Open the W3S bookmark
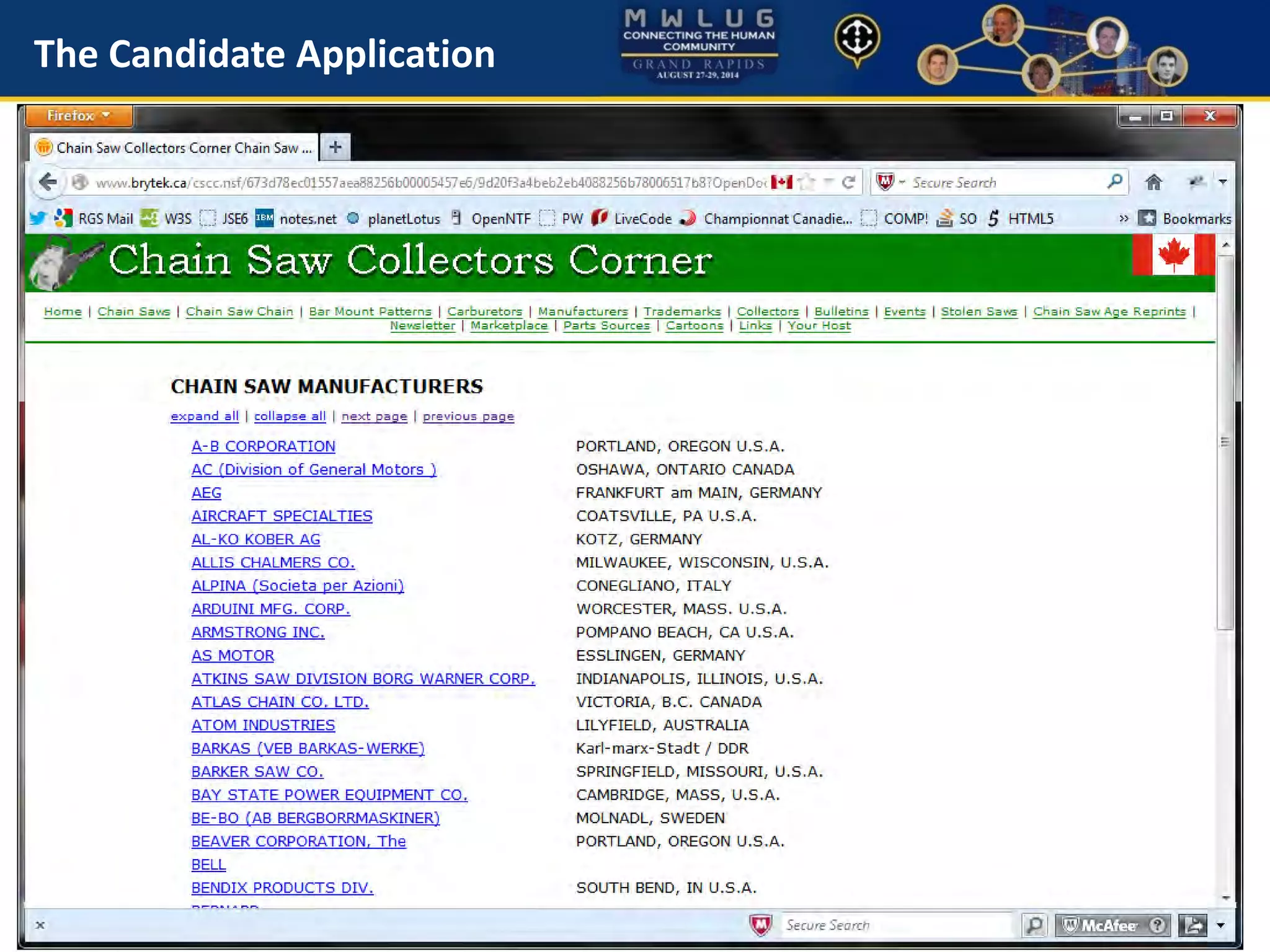Viewport: 1270px width, 952px height. [x=166, y=218]
